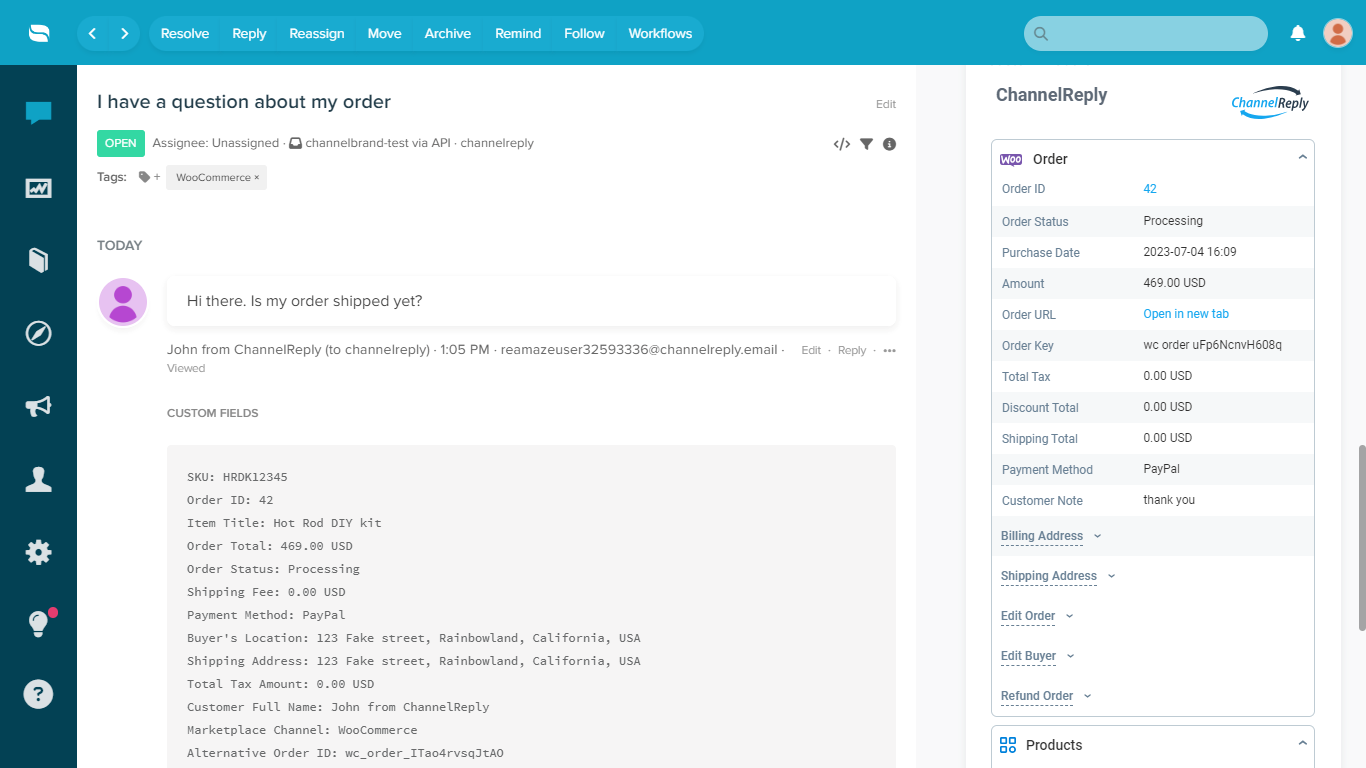
Task: Click the notifications bell icon
Action: click(1298, 33)
